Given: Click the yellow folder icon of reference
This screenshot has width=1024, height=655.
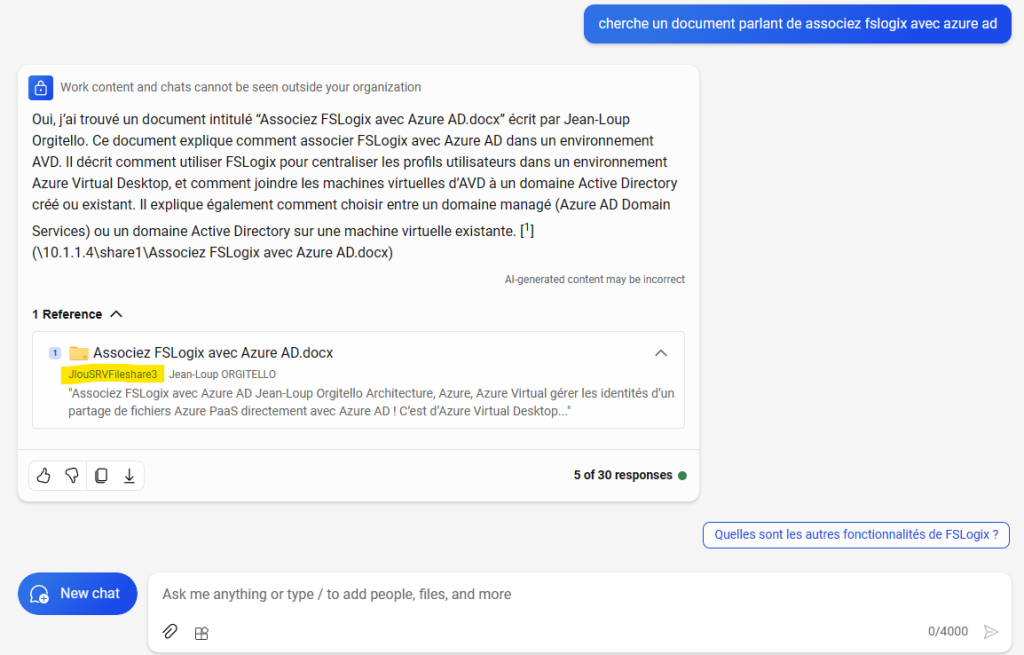Looking at the screenshot, I should coord(78,353).
